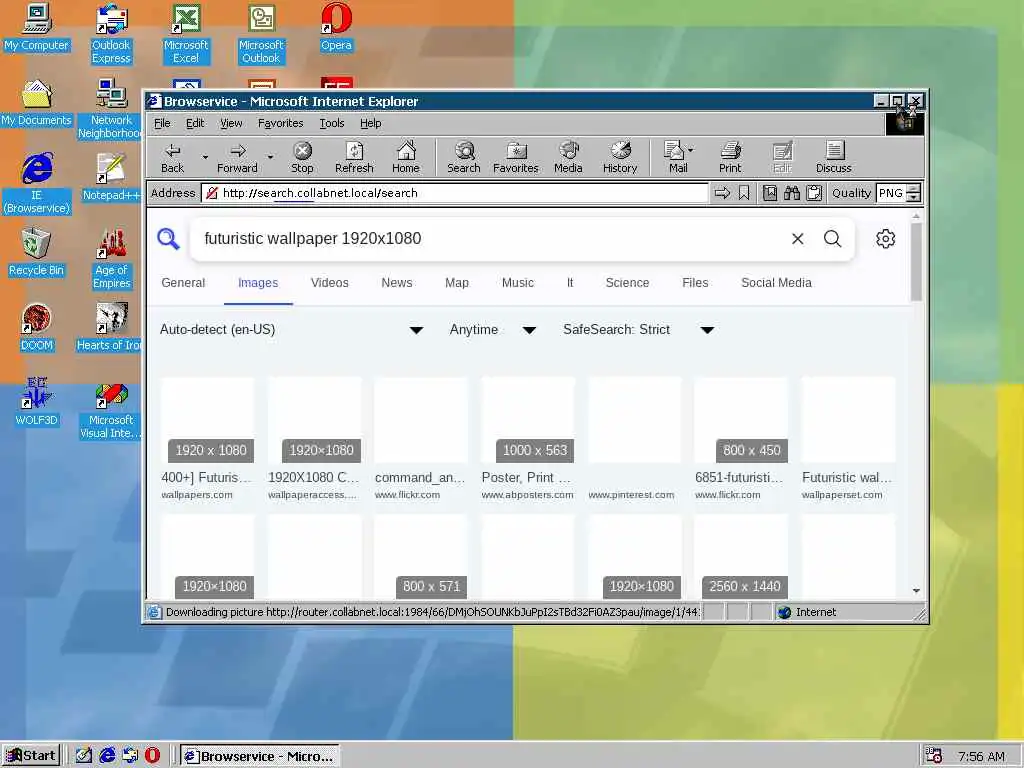Switch to Science search tab
Viewport: 1024px width, 768px height.
(x=627, y=283)
